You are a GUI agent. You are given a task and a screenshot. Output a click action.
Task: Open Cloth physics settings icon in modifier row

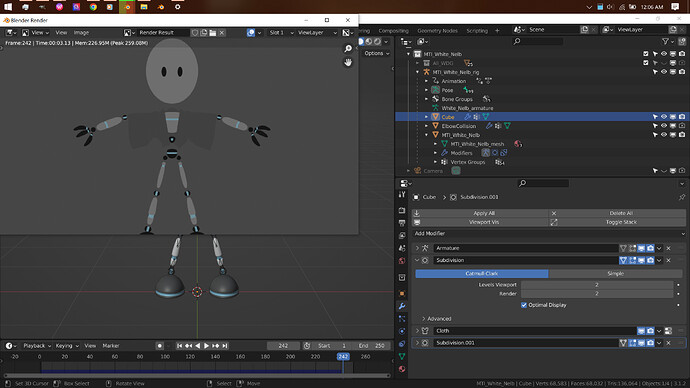tap(668, 331)
